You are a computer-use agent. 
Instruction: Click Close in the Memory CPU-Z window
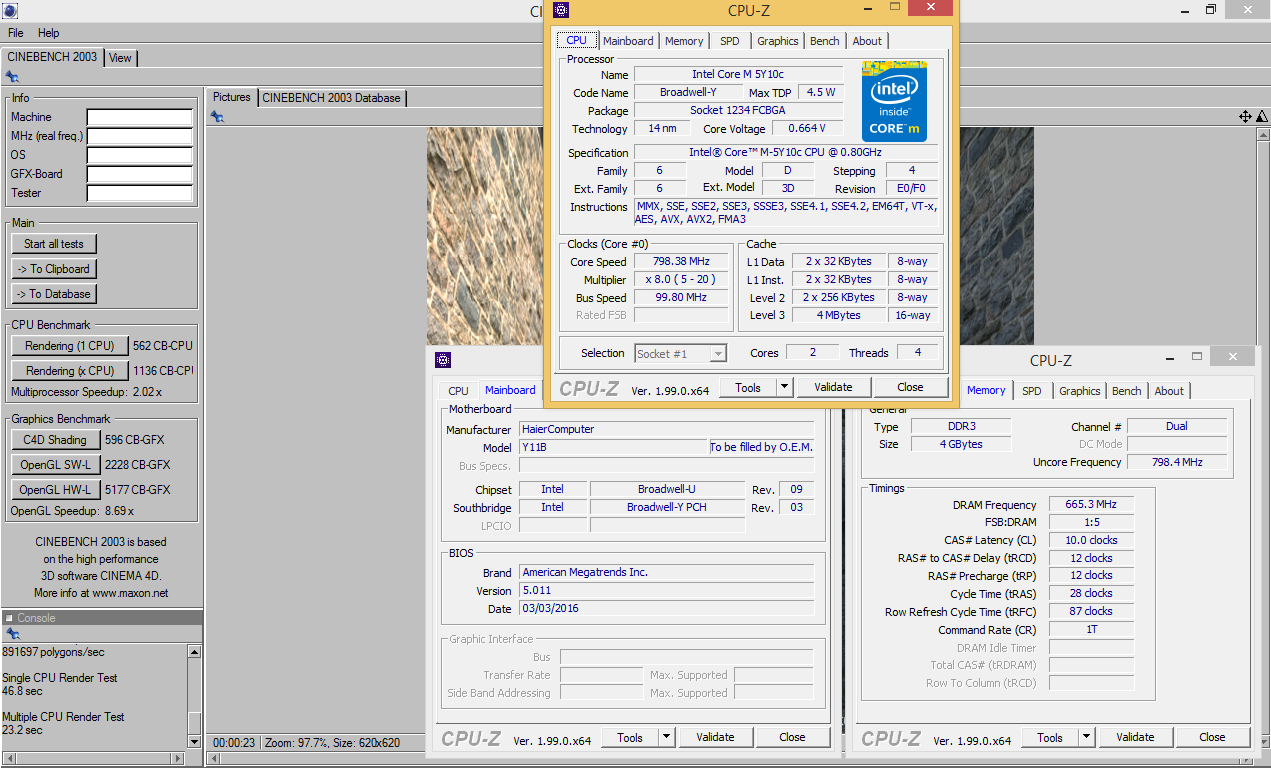[x=1212, y=737]
